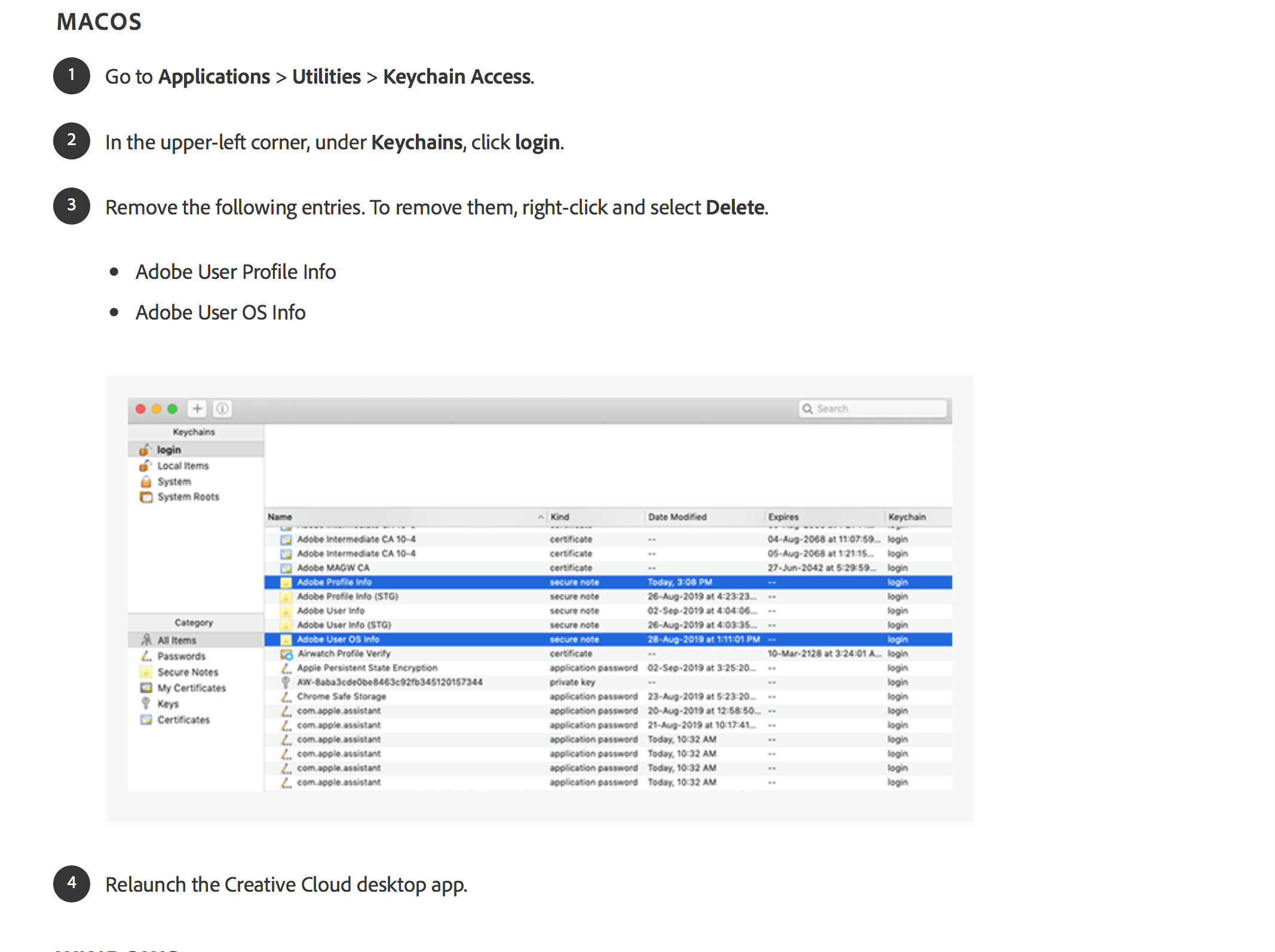Select My Certificates in the Category list
This screenshot has height=952, width=1275.
[x=192, y=687]
